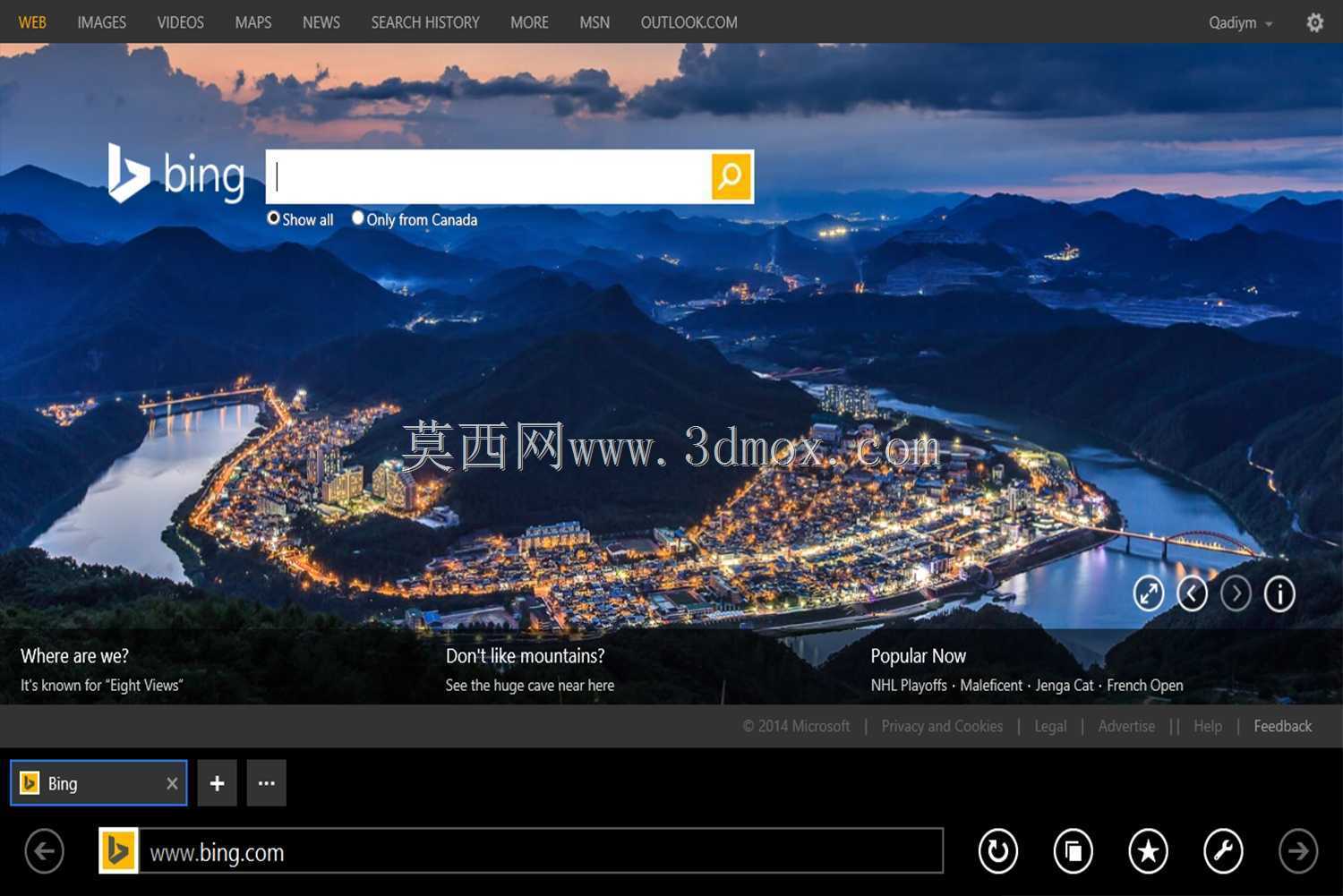1343x896 pixels.
Task: Click the Jenga Cat trending link
Action: (1065, 685)
